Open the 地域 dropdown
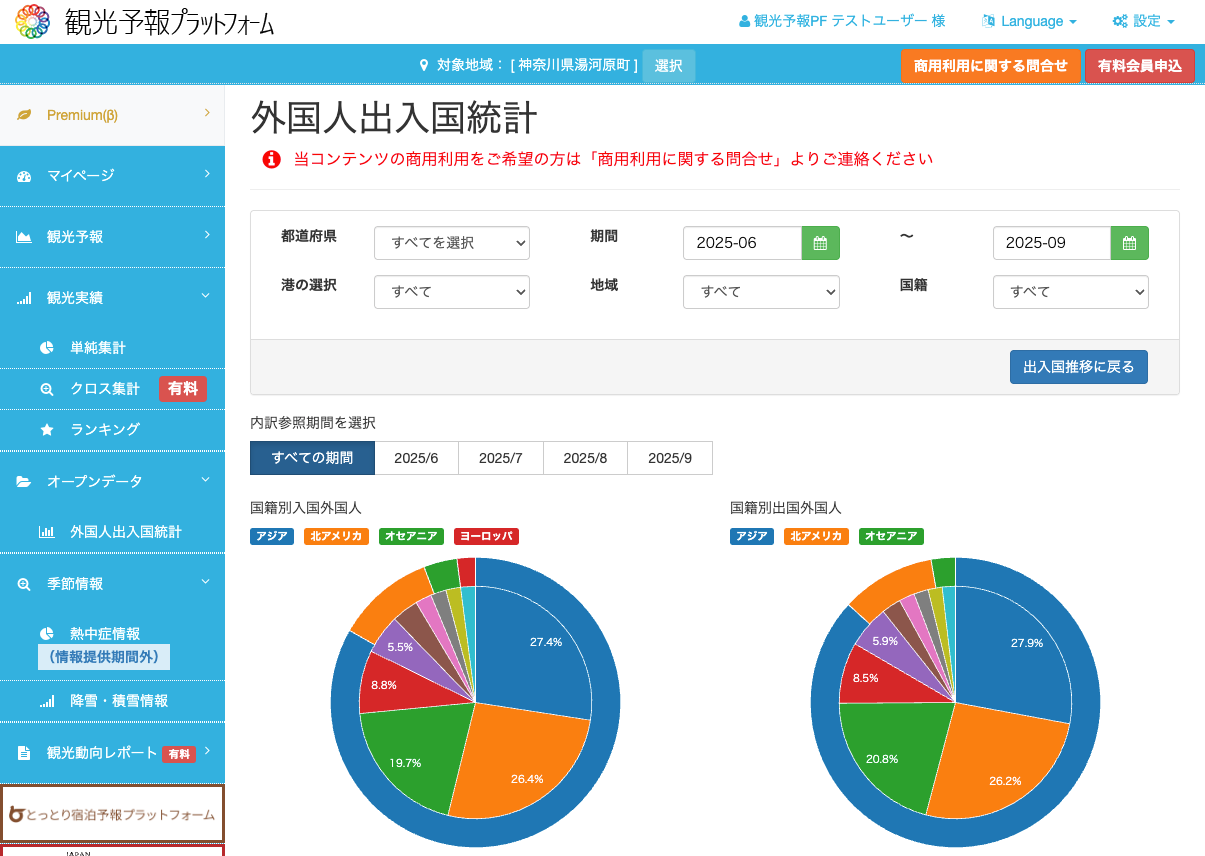Image resolution: width=1205 pixels, height=856 pixels. tap(761, 292)
